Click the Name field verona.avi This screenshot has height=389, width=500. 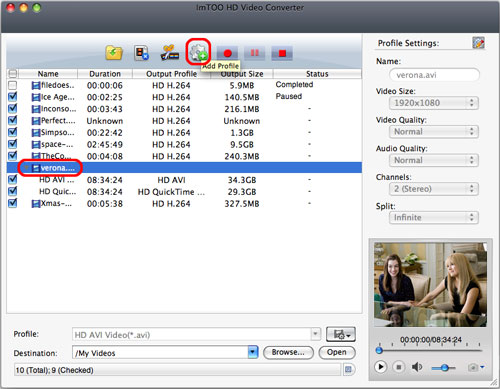tap(434, 75)
